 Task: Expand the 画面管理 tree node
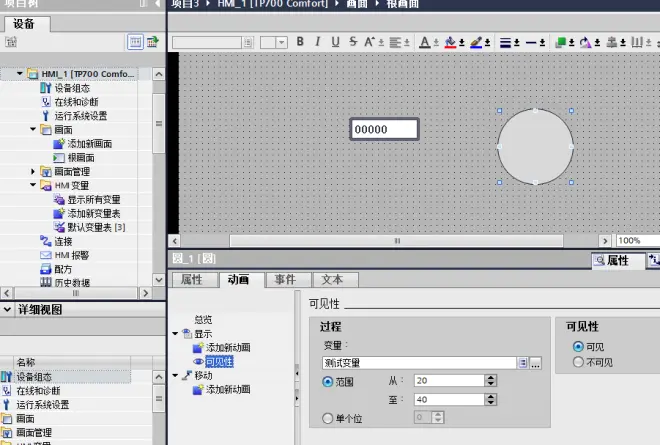click(x=33, y=171)
